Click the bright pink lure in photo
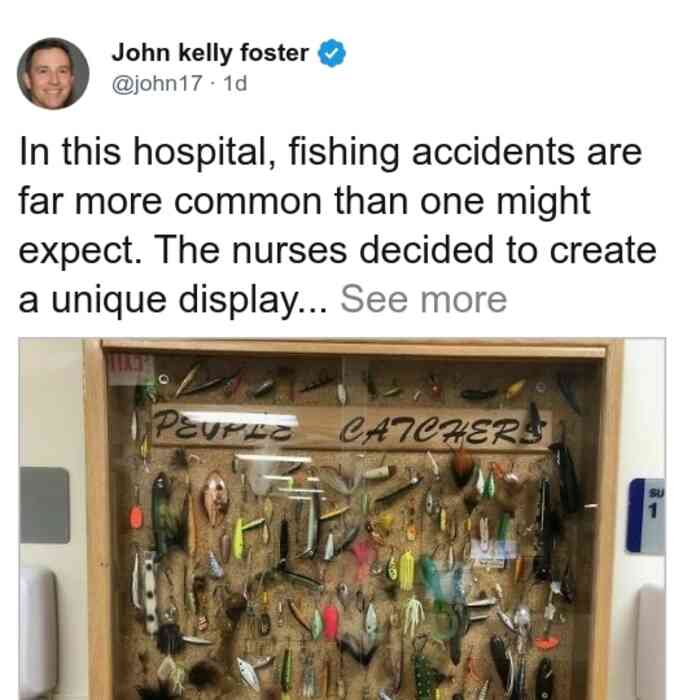Screen dimensions: 700x700 click(331, 622)
